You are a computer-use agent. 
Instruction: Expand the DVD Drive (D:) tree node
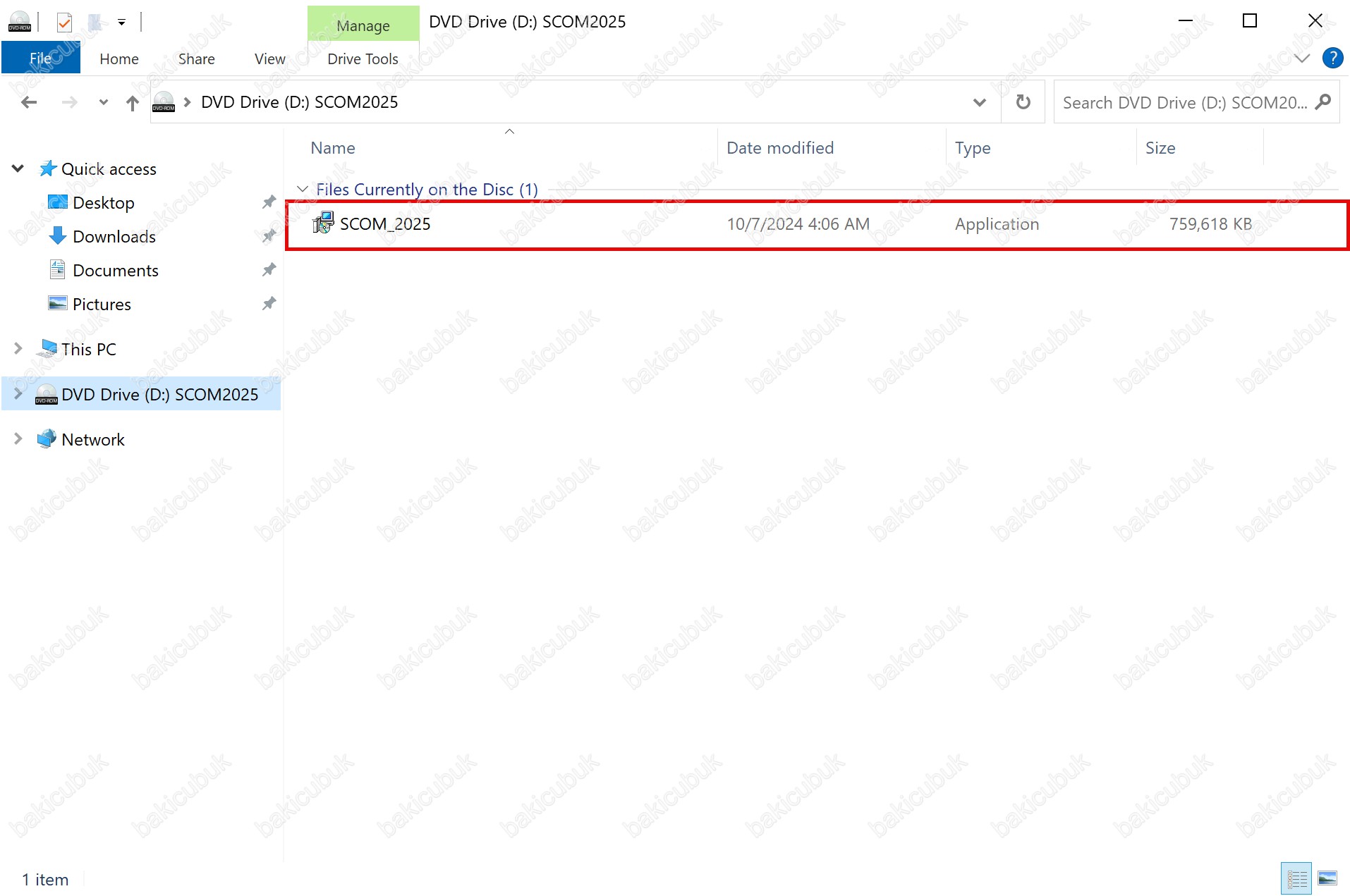point(18,393)
